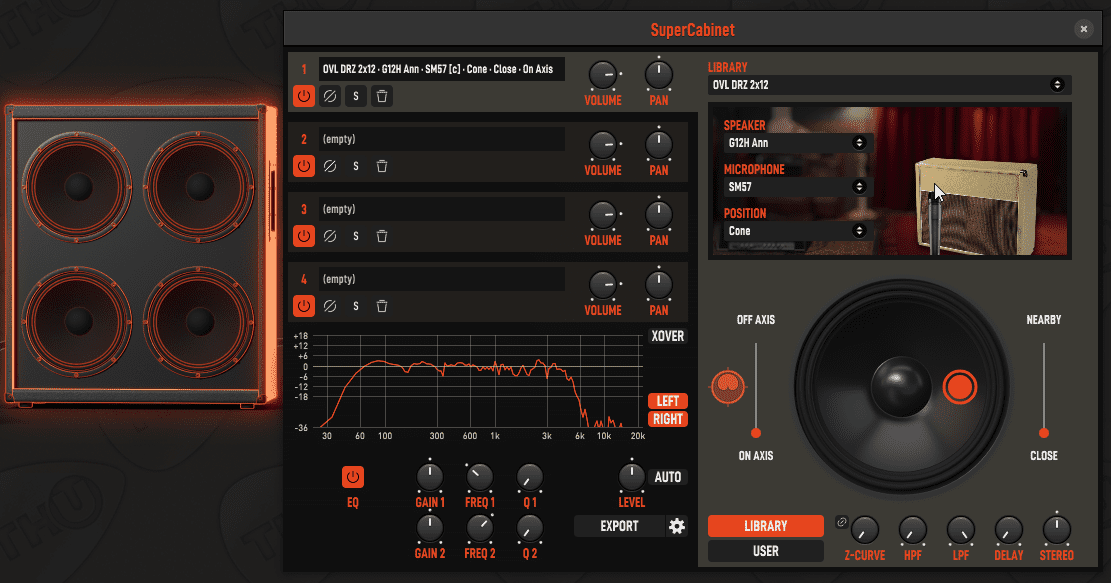The width and height of the screenshot is (1111, 583).
Task: Click the microphone capsule icon near OFF AXIS
Action: (727, 386)
